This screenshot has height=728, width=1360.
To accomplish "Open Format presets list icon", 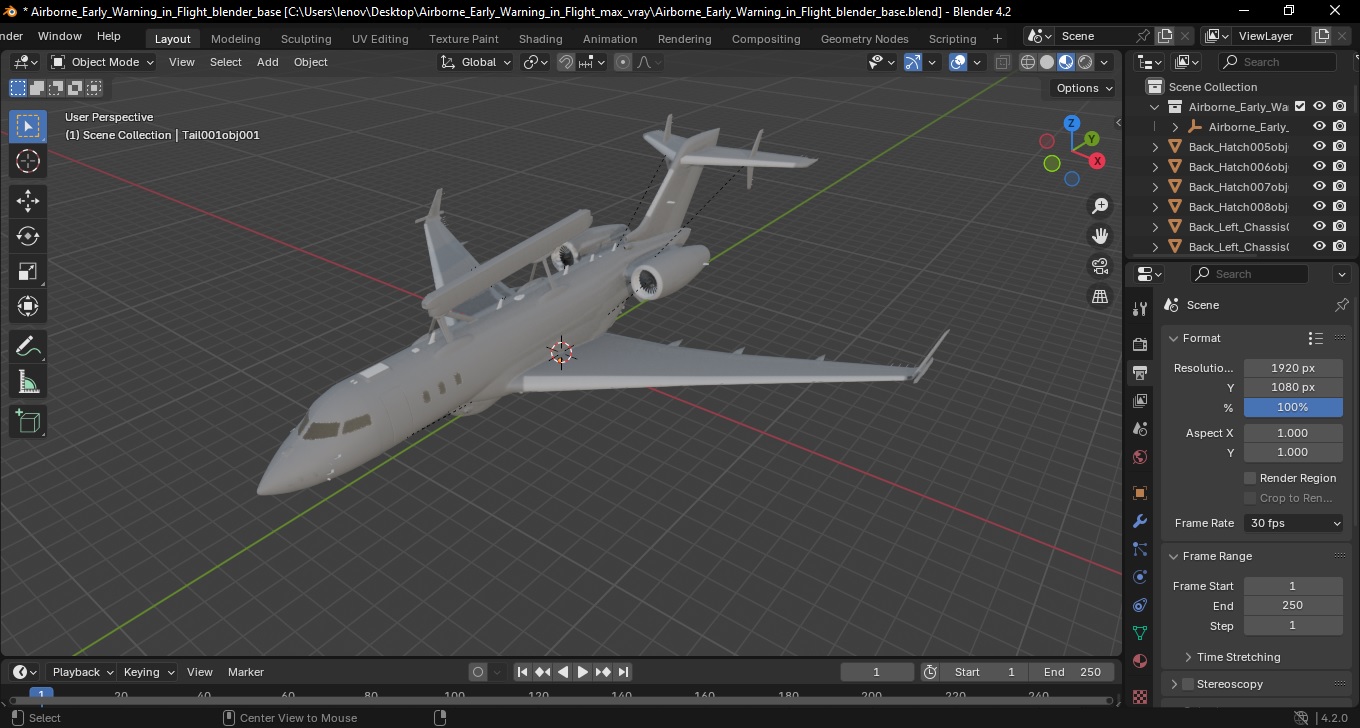I will tap(1316, 338).
